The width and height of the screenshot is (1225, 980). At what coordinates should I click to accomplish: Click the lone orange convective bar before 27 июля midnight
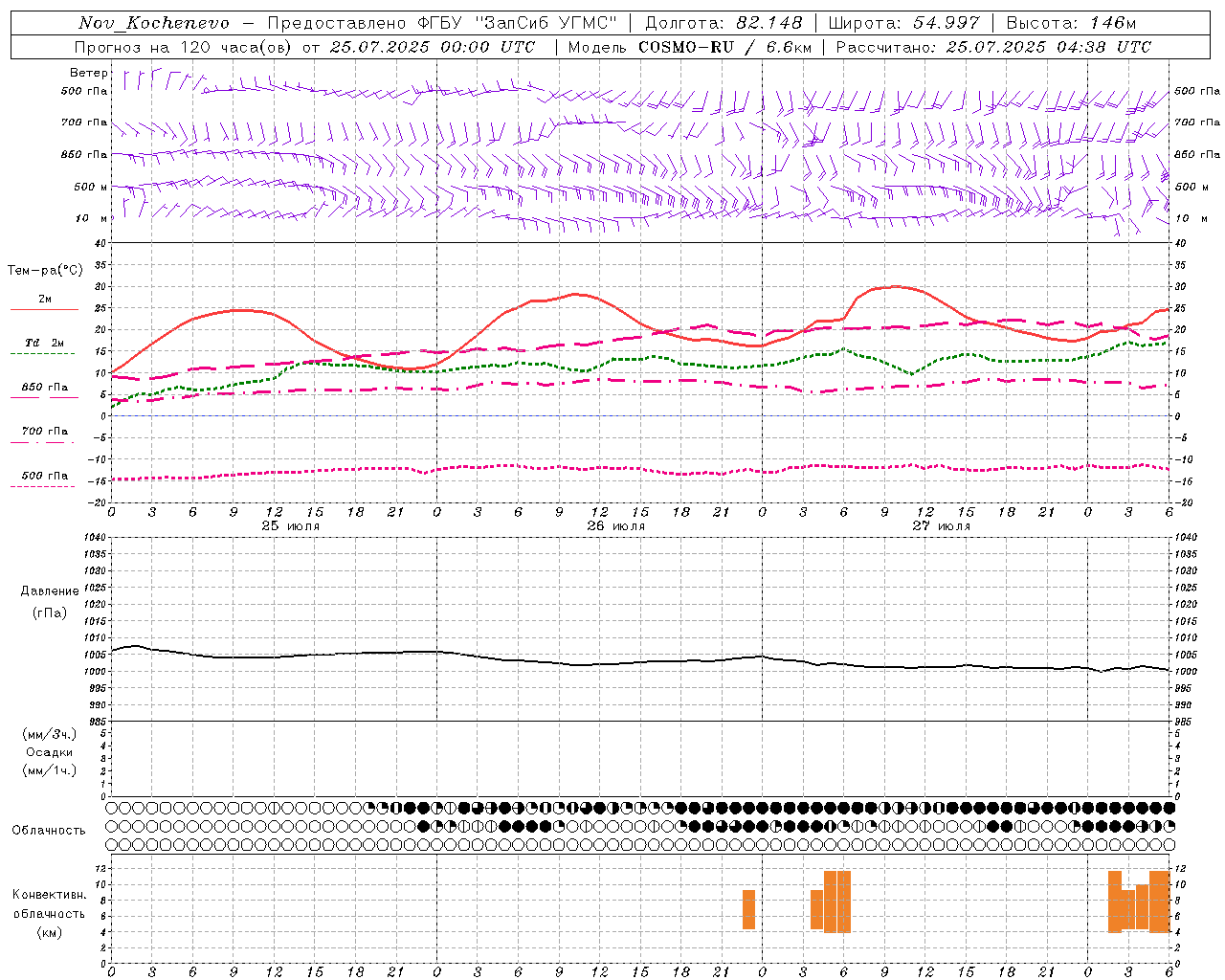tap(748, 909)
